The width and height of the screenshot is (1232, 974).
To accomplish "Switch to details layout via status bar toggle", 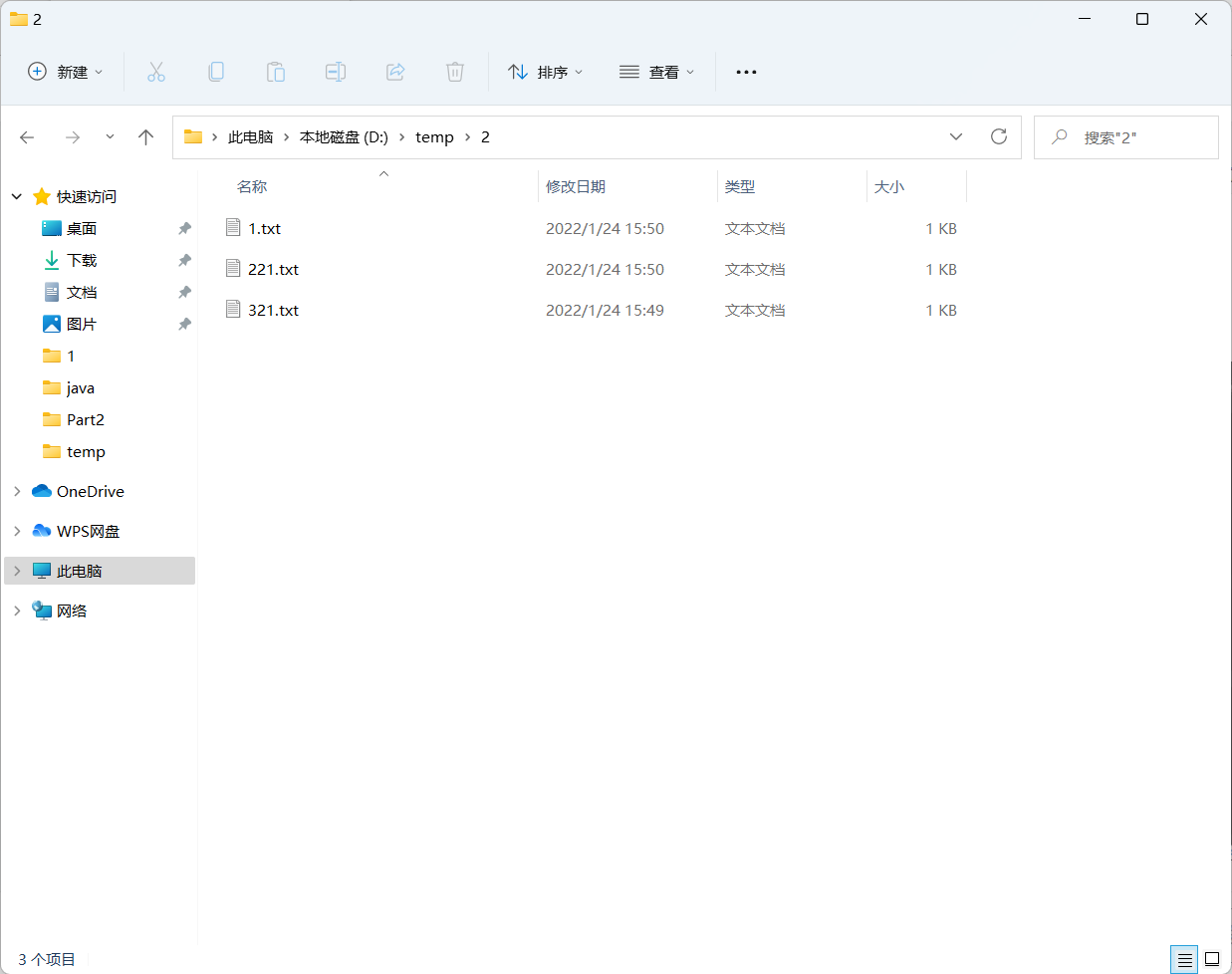I will (1184, 959).
